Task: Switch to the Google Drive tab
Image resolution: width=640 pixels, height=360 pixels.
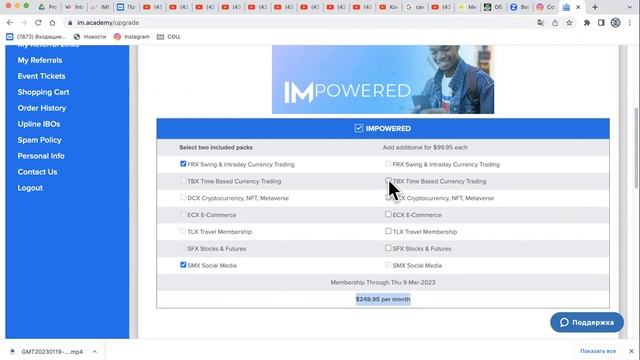Action: point(47,7)
